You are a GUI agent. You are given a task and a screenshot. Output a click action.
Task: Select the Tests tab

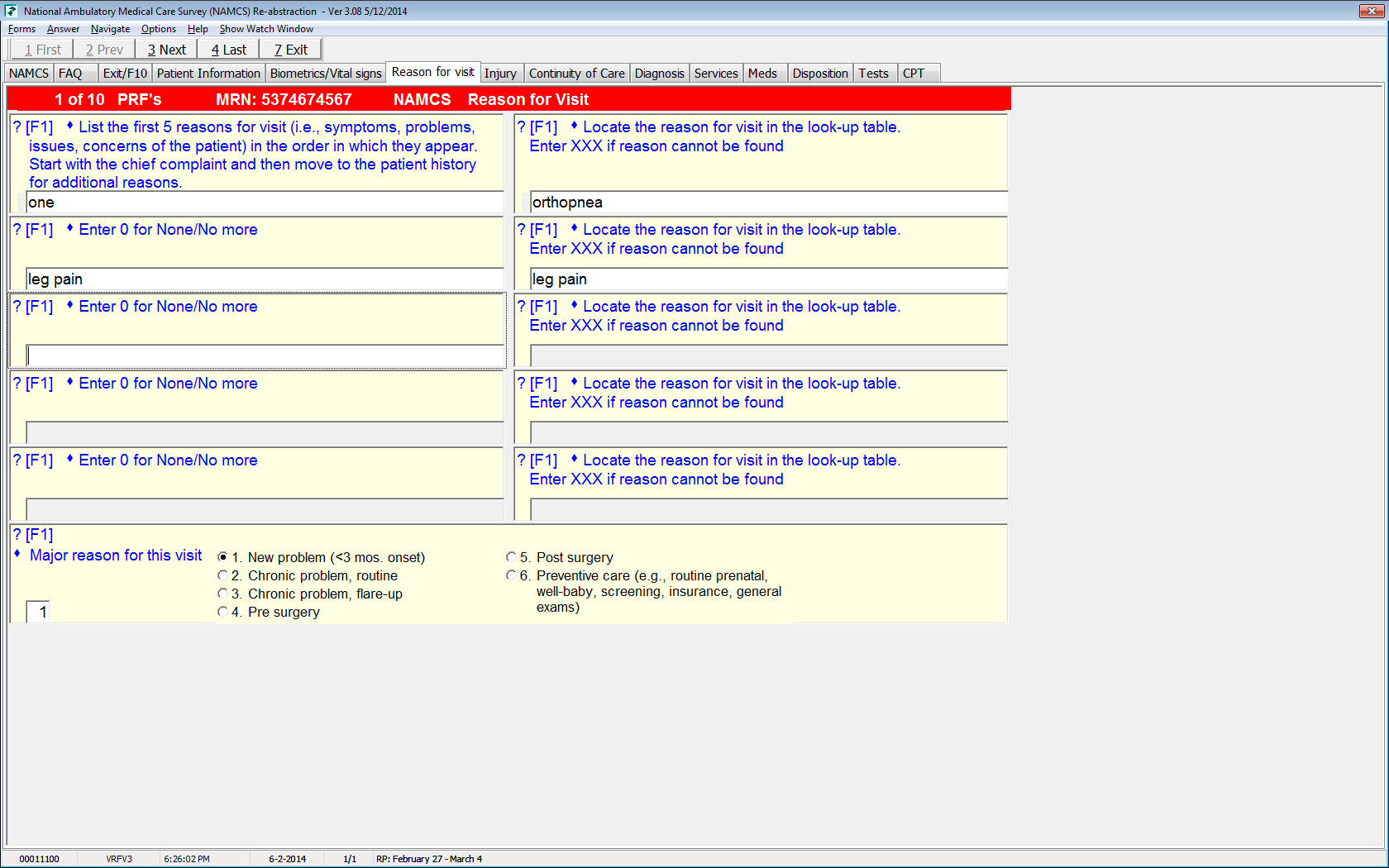tap(874, 74)
